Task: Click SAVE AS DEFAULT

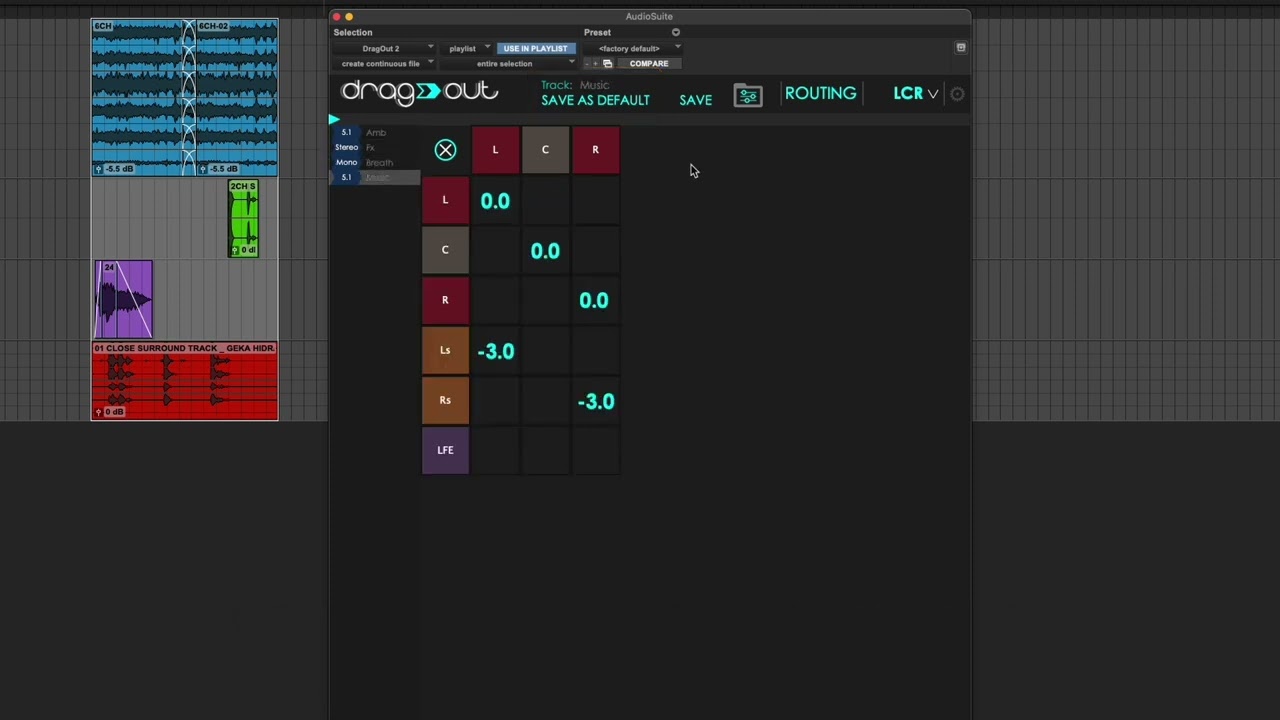Action: pos(595,100)
